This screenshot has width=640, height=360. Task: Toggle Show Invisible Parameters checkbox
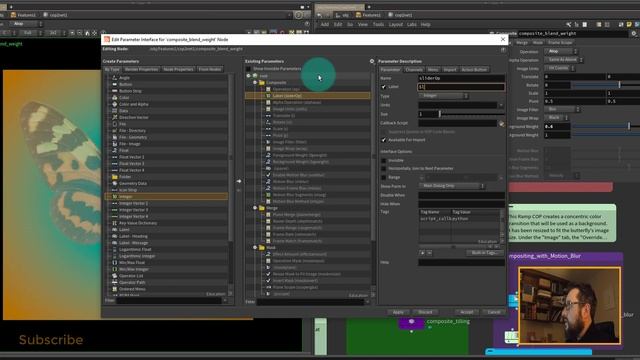(x=248, y=69)
